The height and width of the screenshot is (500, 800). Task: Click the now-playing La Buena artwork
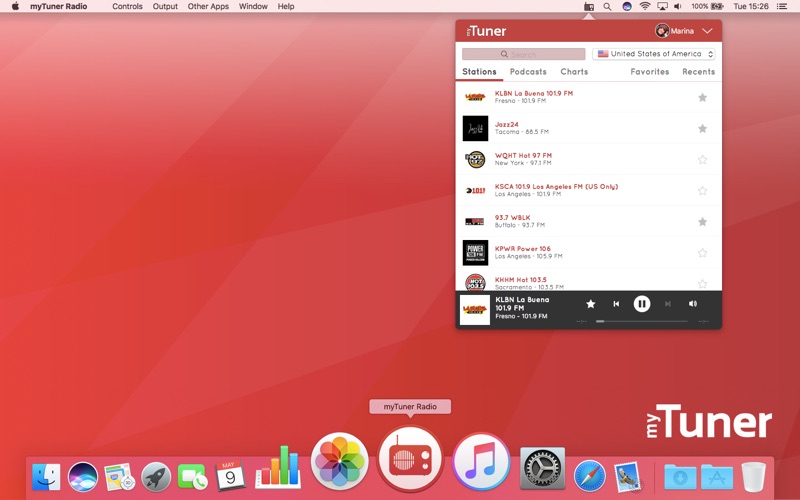click(474, 310)
